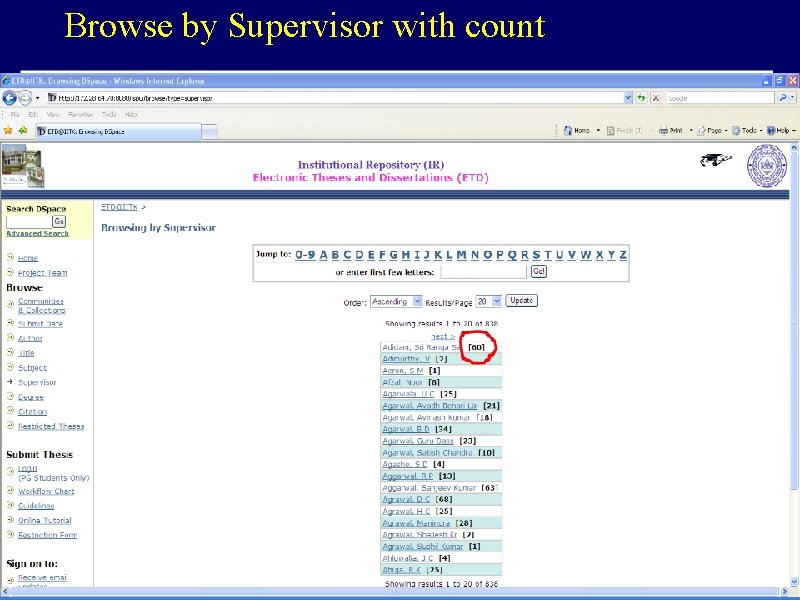Open supervisor Agarwal, B D entry

(x=406, y=429)
